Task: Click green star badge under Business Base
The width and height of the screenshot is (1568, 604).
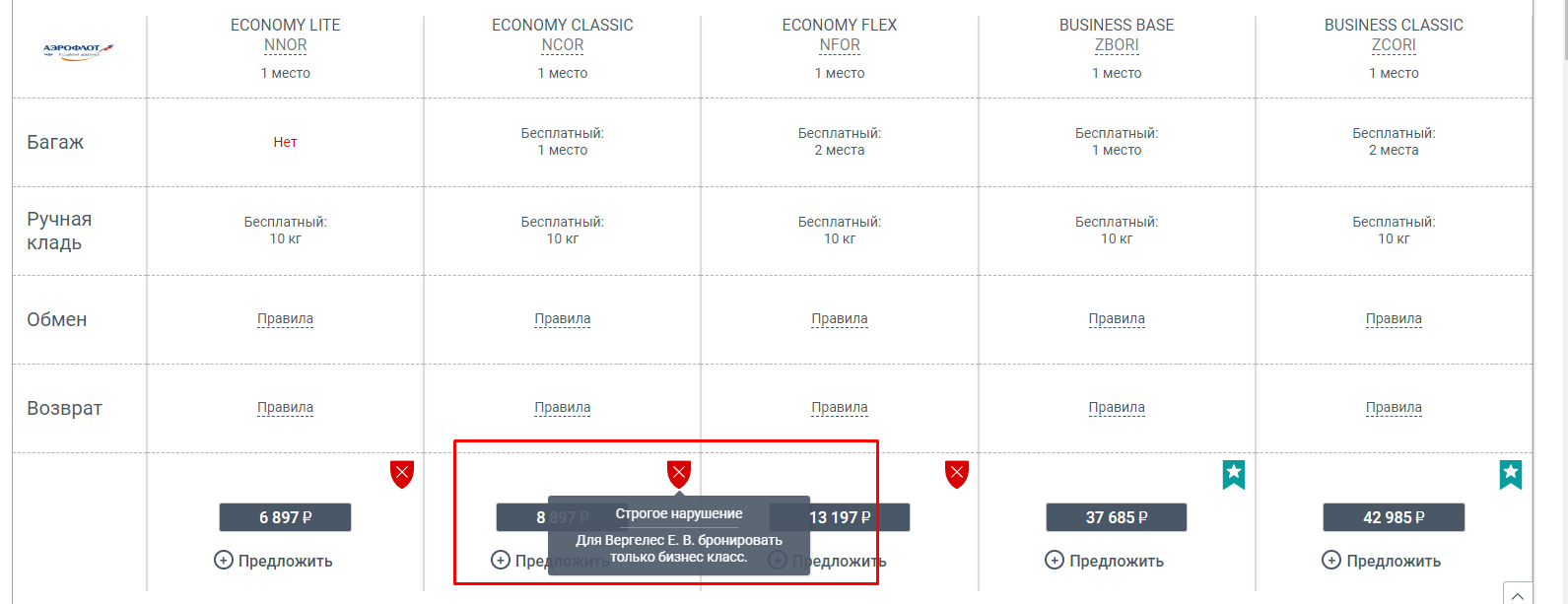Action: pos(1234,474)
